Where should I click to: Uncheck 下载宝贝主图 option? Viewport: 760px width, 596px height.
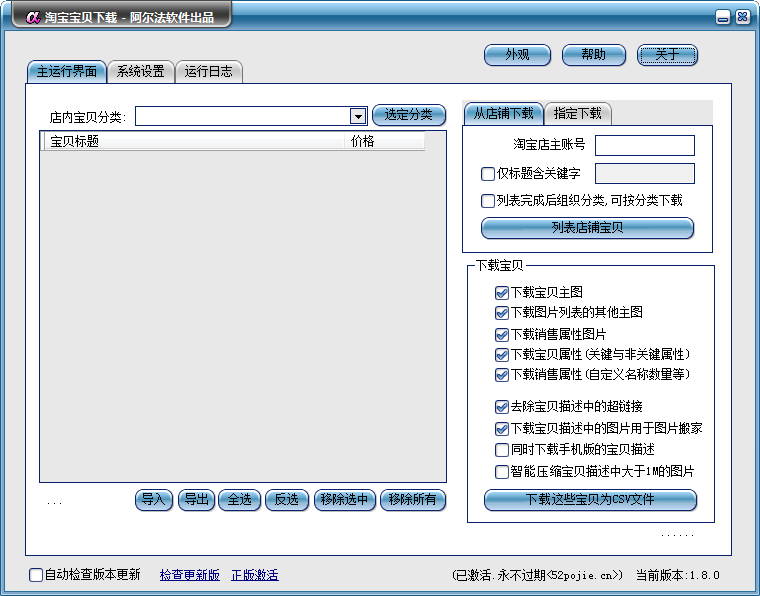(x=502, y=293)
